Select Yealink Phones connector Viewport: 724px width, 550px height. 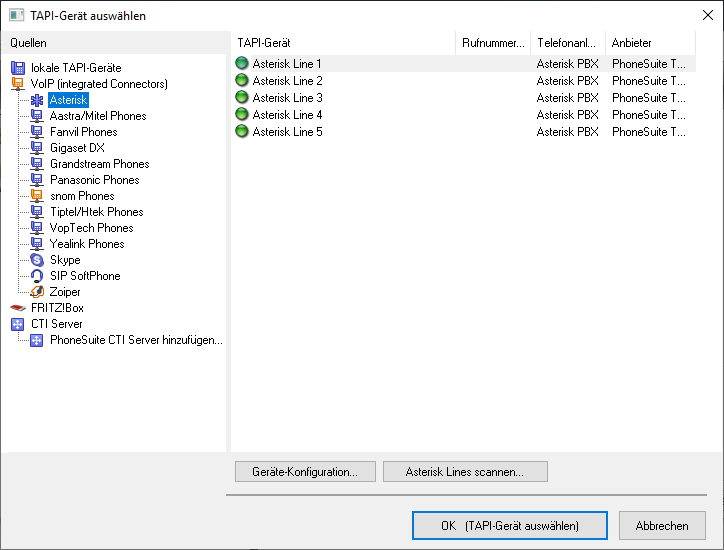click(x=87, y=244)
